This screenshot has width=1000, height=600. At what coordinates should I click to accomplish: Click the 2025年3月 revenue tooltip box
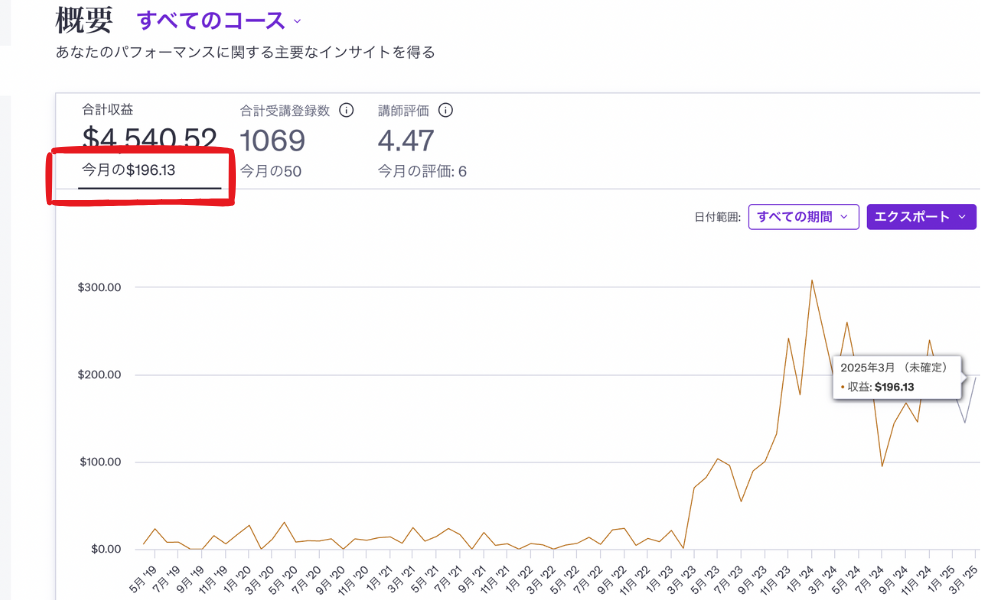point(896,377)
